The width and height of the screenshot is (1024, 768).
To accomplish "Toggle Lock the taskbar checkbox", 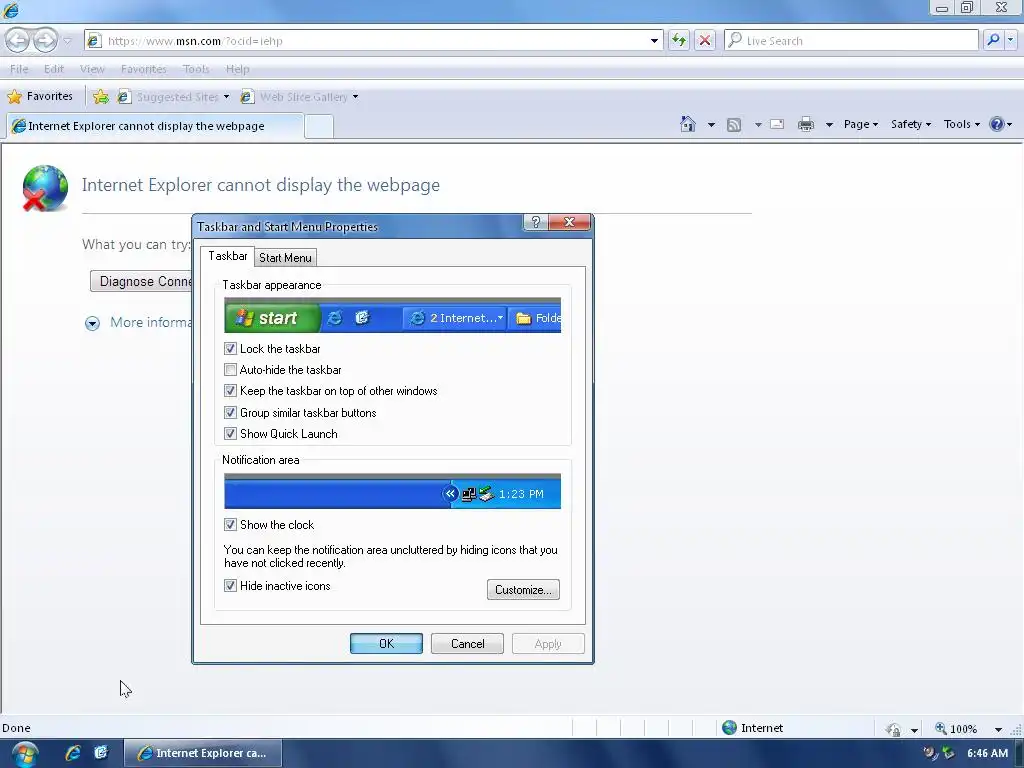I will [x=230, y=349].
